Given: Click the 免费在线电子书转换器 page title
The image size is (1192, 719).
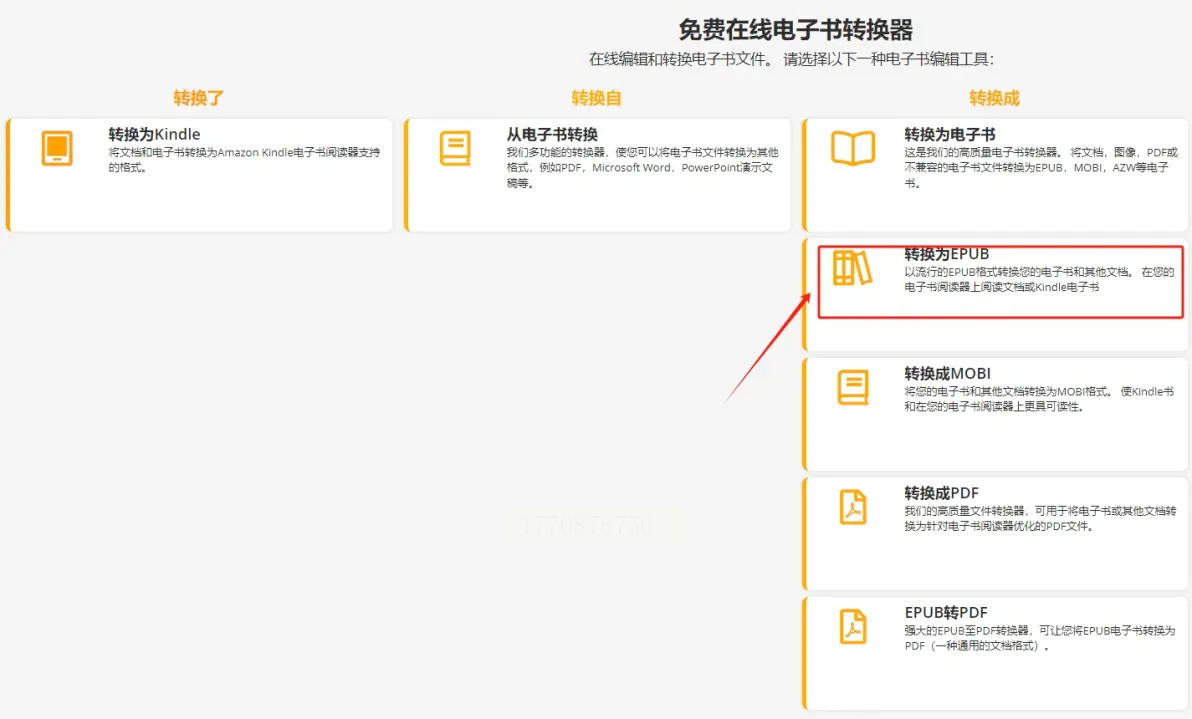Looking at the screenshot, I should point(795,30).
